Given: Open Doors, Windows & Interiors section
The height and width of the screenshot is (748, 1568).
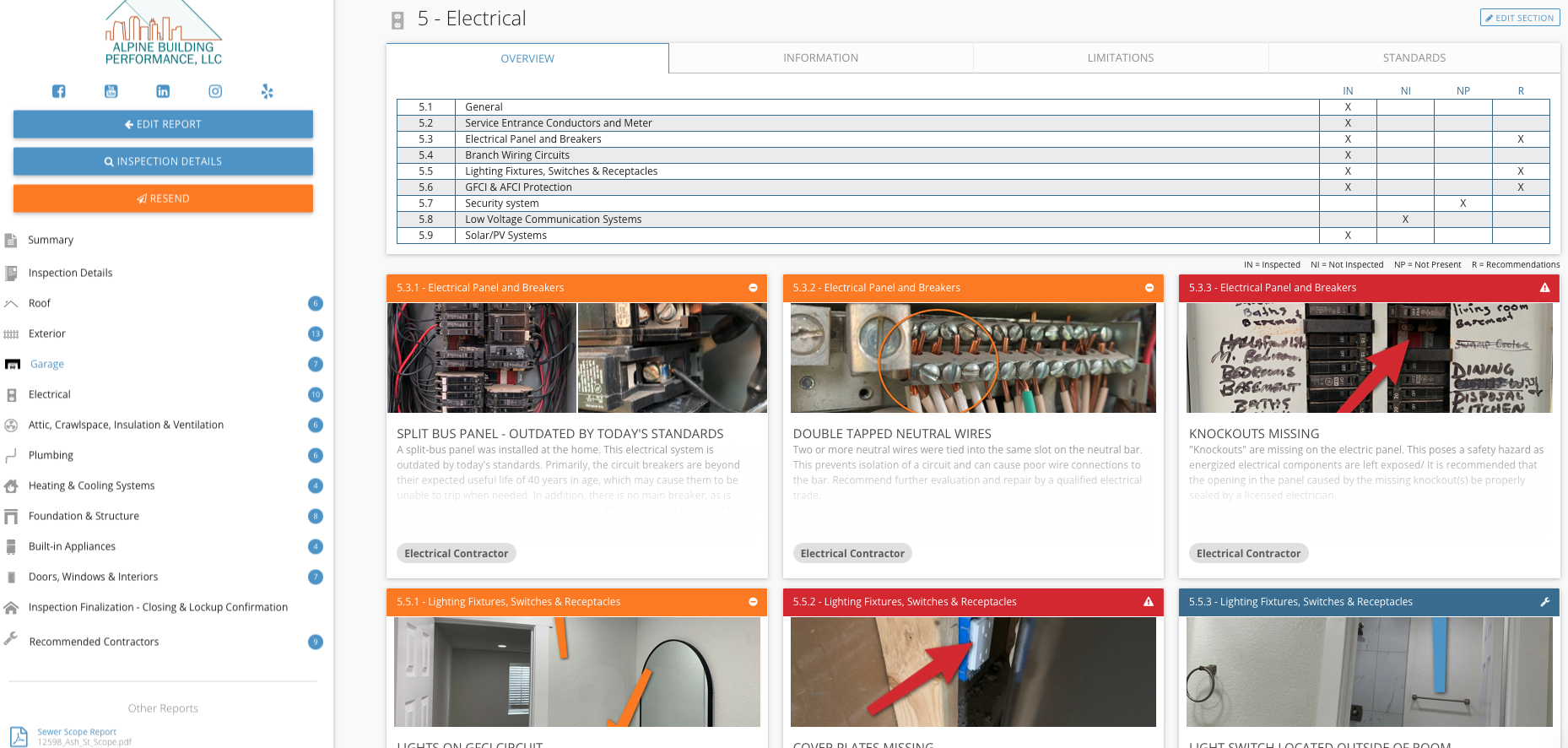Looking at the screenshot, I should pyautogui.click(x=93, y=577).
